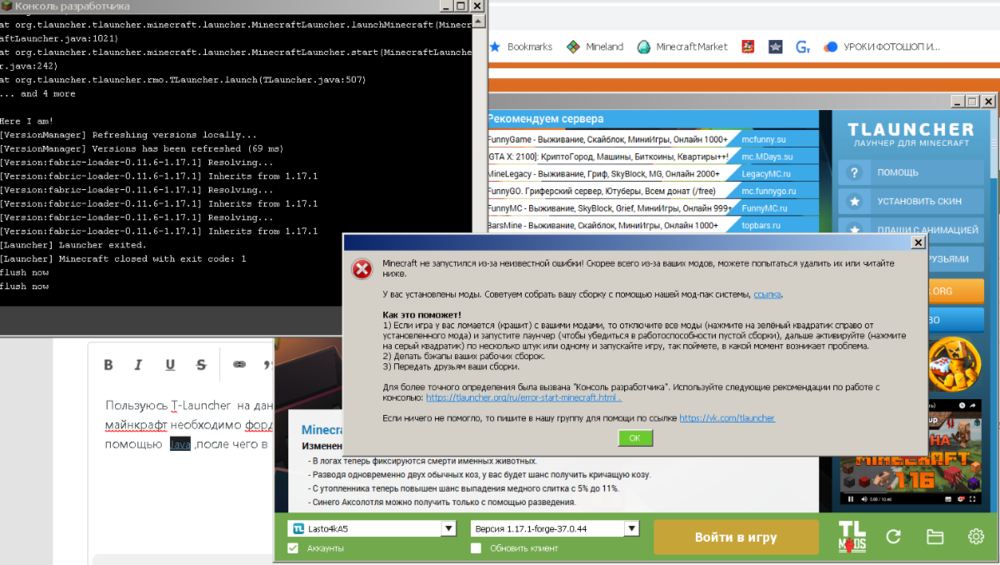Expand the Lasto4kA5 account dropdown
1000x565 pixels.
pos(449,529)
